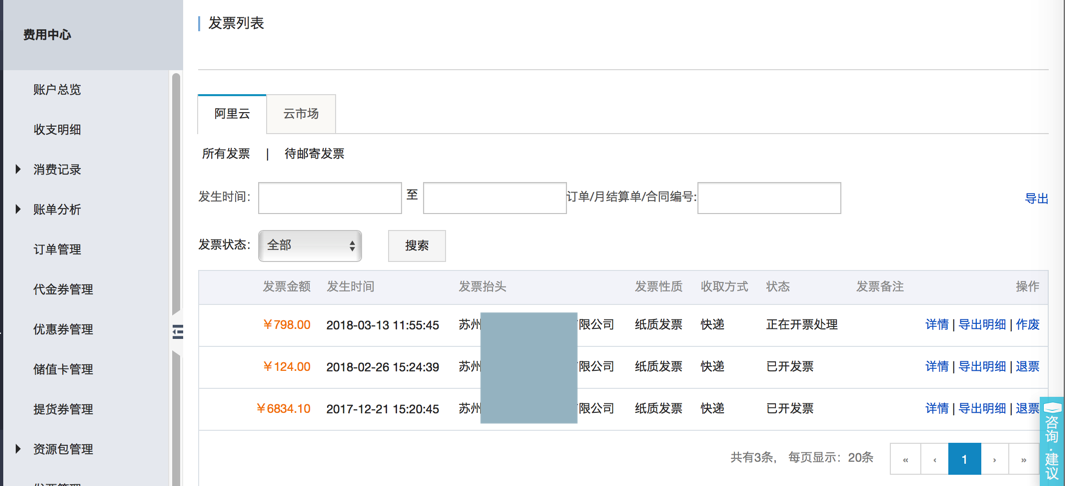1065x486 pixels.
Task: Open the 咨询·建议 feedback widget
Action: pos(1052,441)
